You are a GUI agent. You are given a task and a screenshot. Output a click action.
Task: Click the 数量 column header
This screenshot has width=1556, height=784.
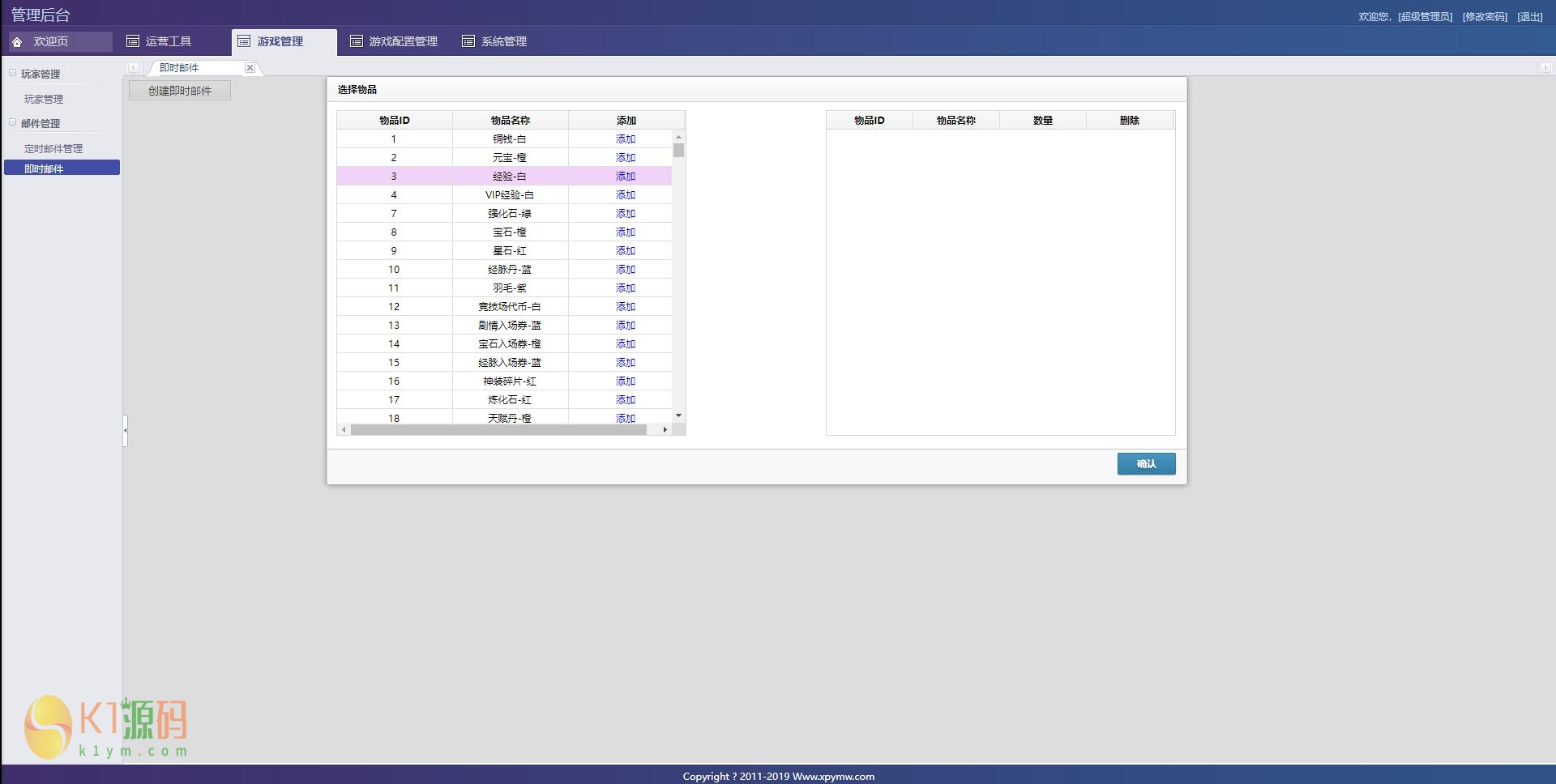(x=1043, y=121)
